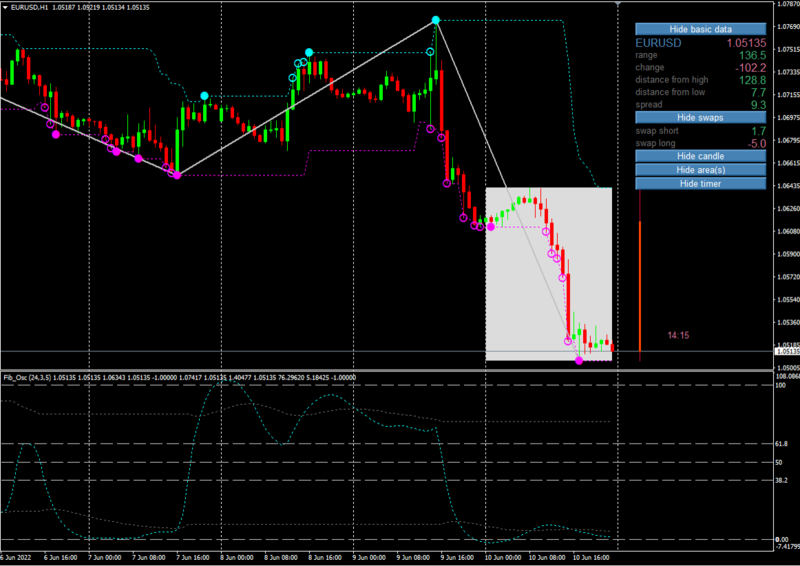The height and width of the screenshot is (566, 800).
Task: Select the orange current candle bar
Action: point(640,286)
